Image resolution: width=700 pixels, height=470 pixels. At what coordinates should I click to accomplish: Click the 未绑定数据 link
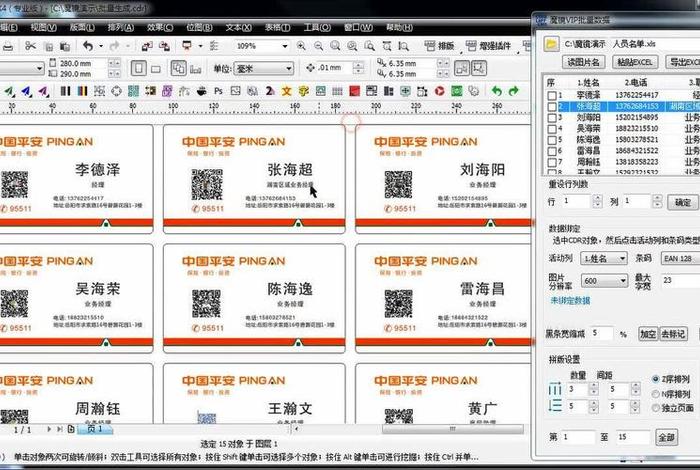click(x=570, y=300)
